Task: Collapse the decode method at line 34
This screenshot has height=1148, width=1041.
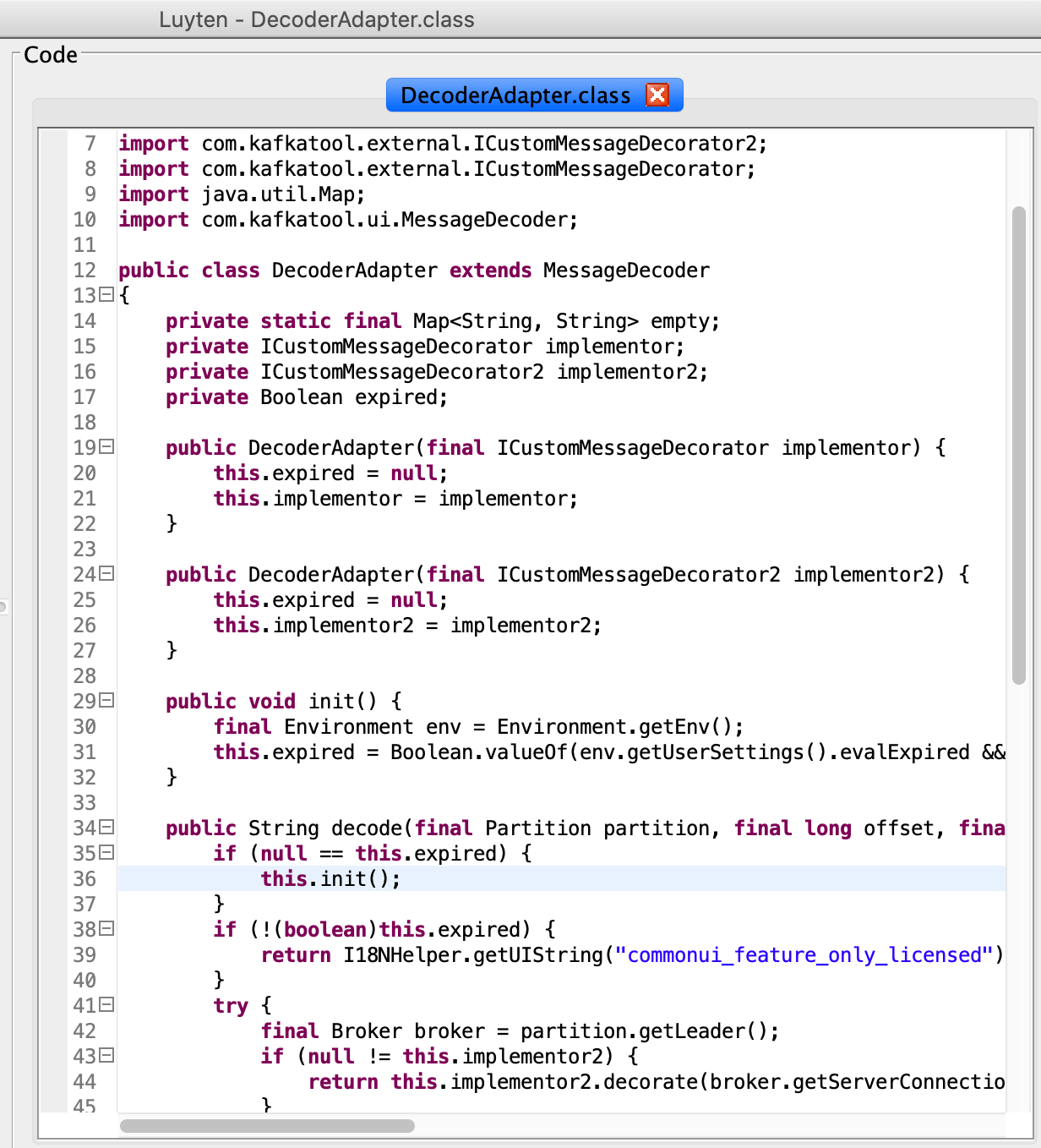Action: [106, 828]
